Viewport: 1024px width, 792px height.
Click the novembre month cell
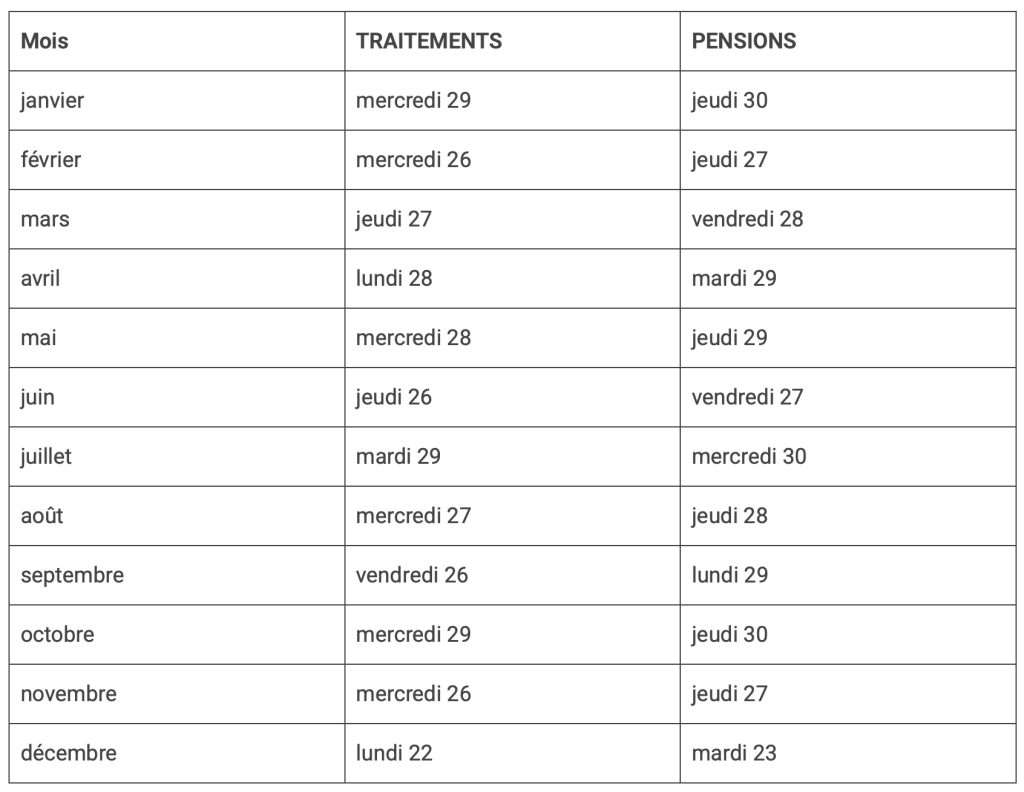pos(68,694)
